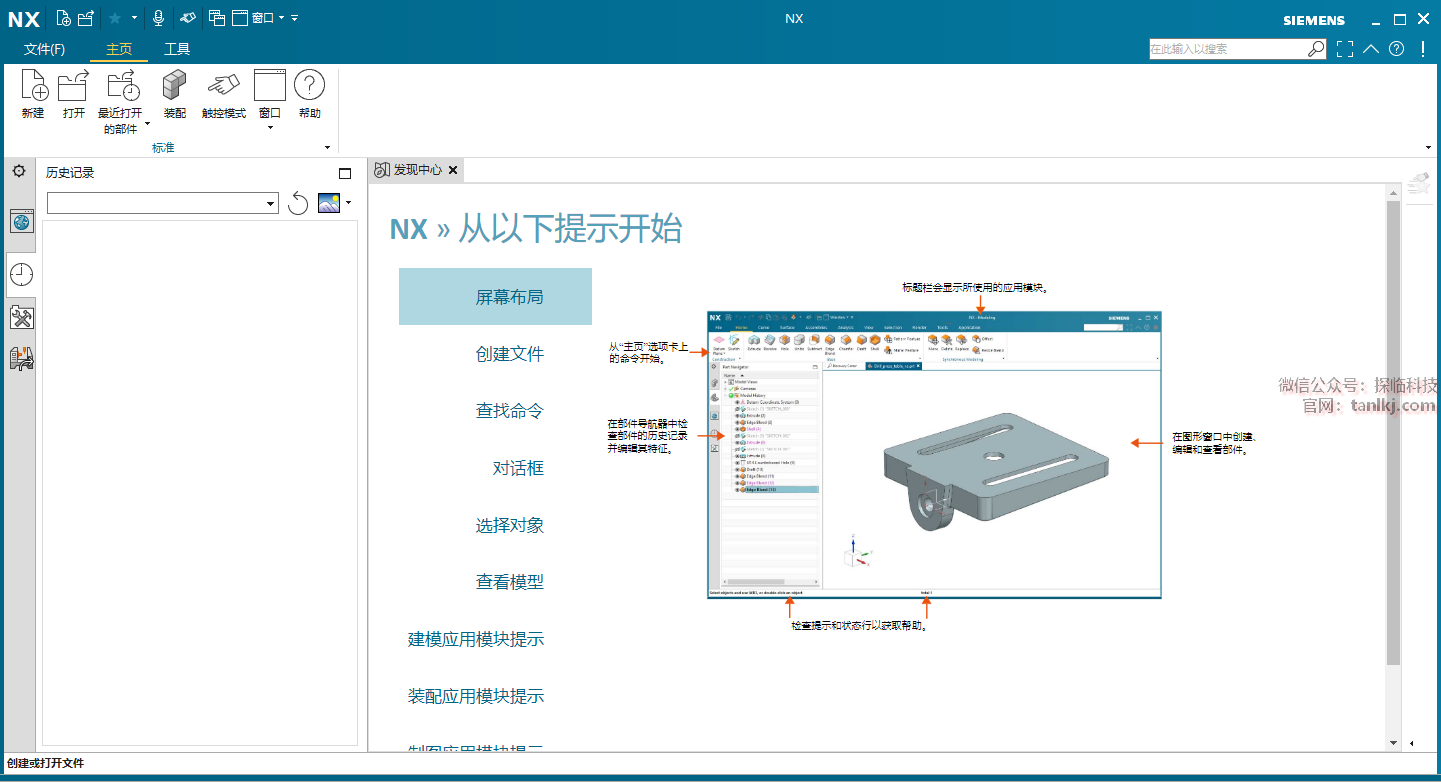Expand the 最近打开的部件 dropdown
This screenshot has width=1441, height=782.
point(147,124)
